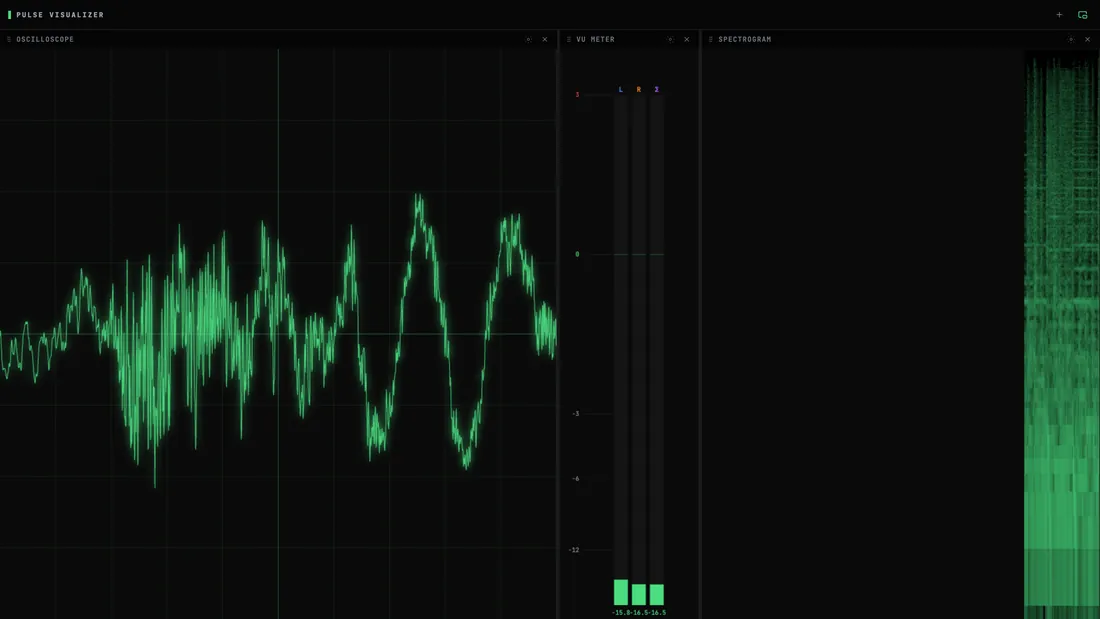
Task: Click the 0 dB scale mark
Action: point(577,254)
